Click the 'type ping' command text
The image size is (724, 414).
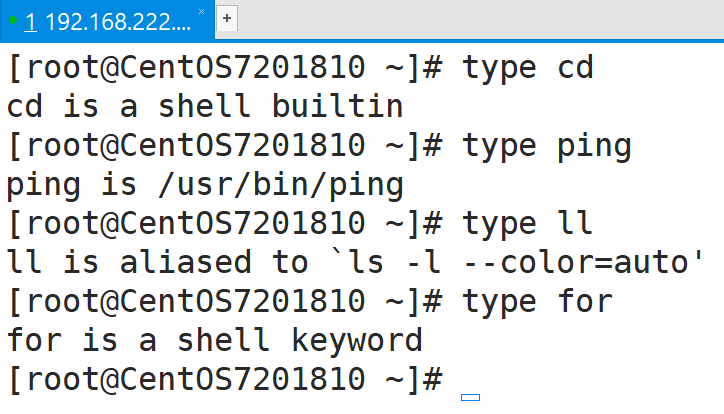[x=546, y=146]
